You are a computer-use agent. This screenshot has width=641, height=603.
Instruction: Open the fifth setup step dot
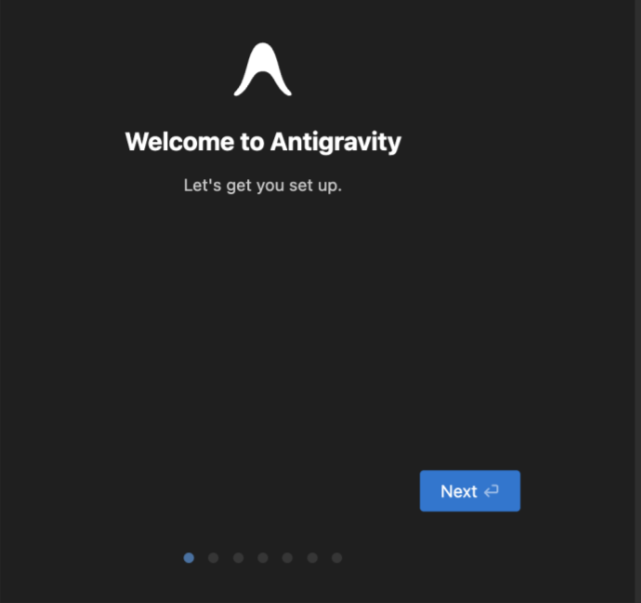(x=287, y=558)
